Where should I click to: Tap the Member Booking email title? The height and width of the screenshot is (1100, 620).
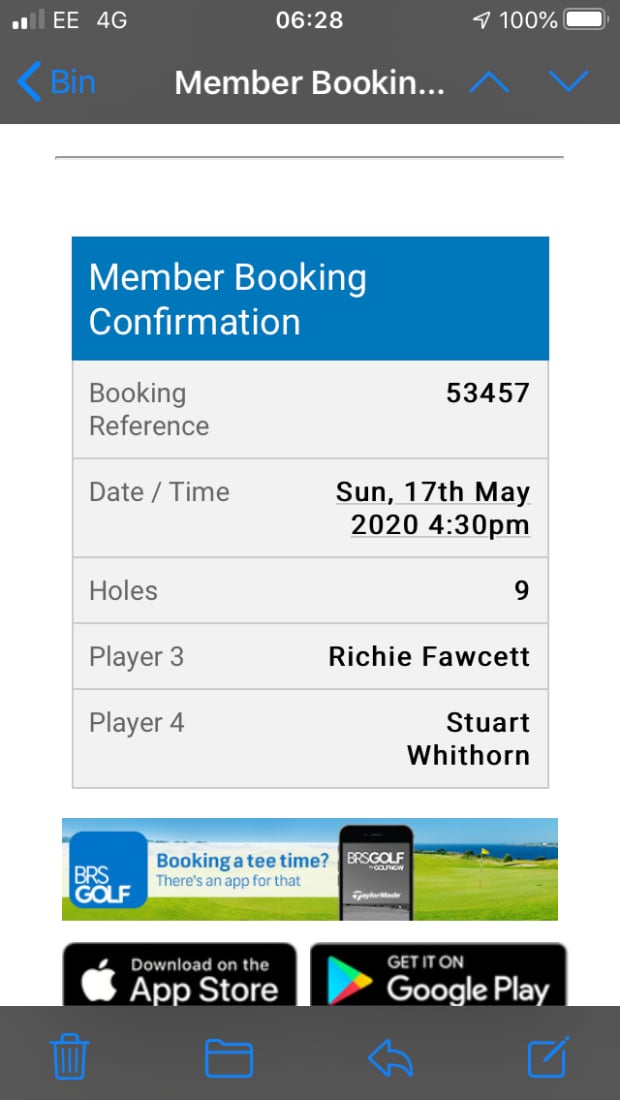[309, 82]
